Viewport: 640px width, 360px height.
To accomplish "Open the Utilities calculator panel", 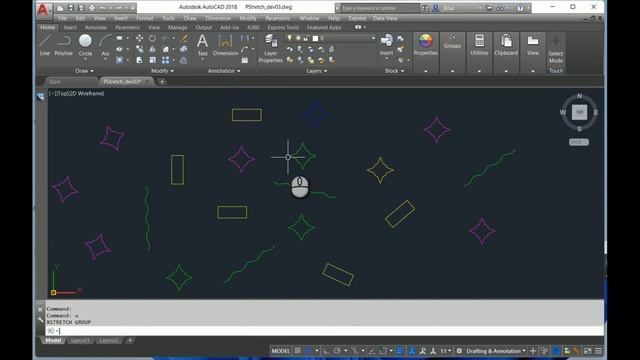I will (x=479, y=45).
